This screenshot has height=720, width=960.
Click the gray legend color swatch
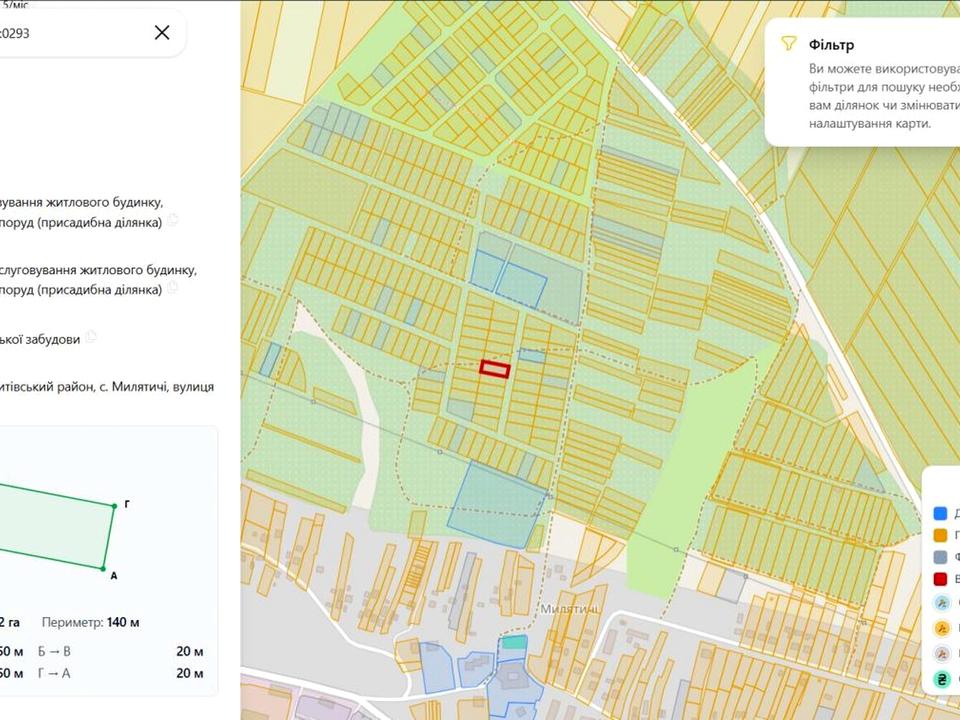[x=940, y=557]
